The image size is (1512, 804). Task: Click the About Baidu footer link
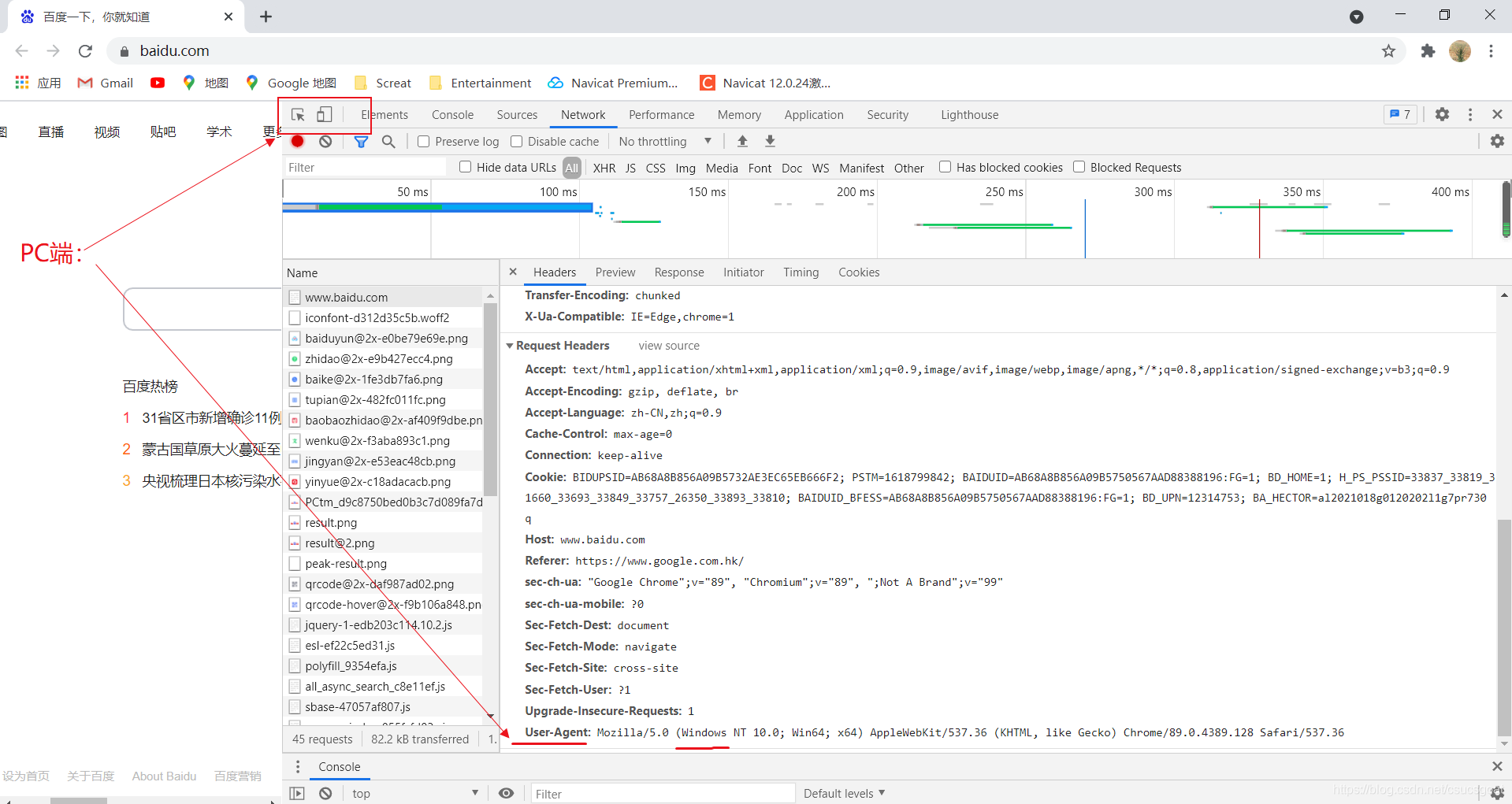(x=164, y=776)
